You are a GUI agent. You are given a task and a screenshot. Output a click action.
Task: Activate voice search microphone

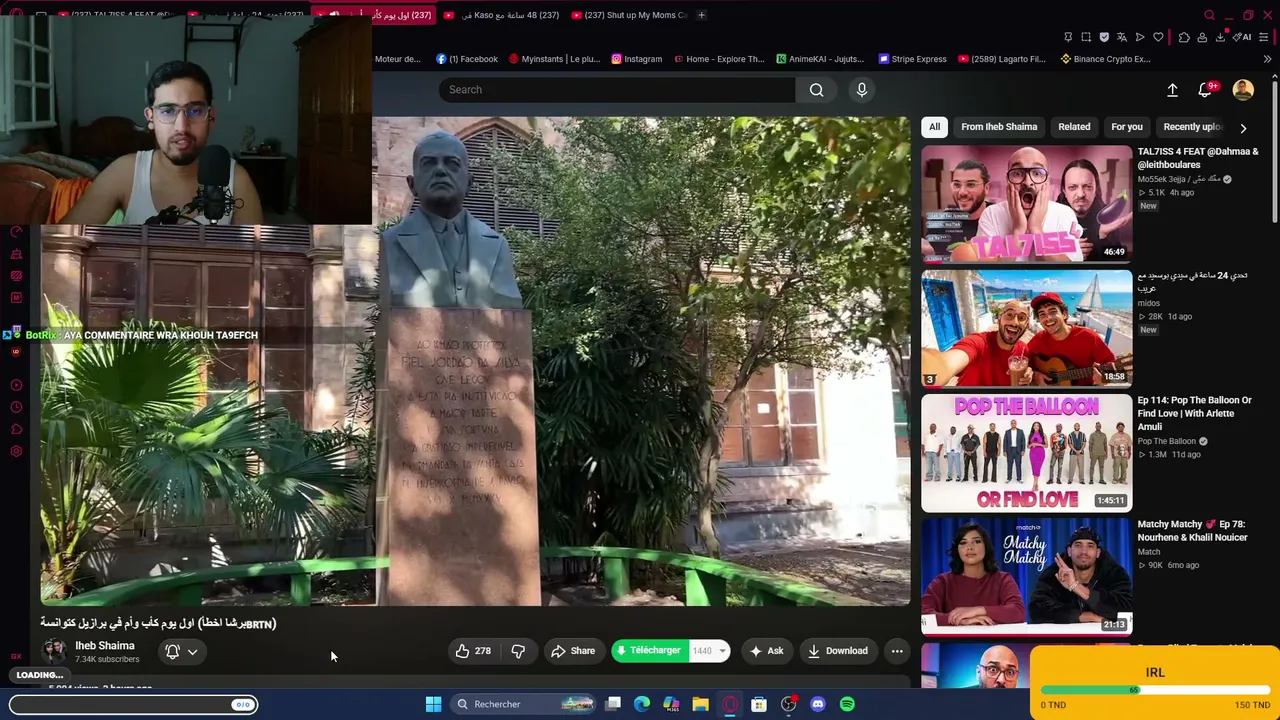coord(862,90)
